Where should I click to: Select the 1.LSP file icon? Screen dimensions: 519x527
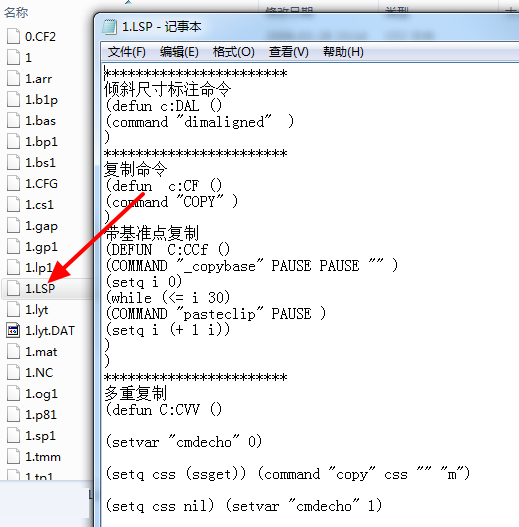pyautogui.click(x=13, y=288)
